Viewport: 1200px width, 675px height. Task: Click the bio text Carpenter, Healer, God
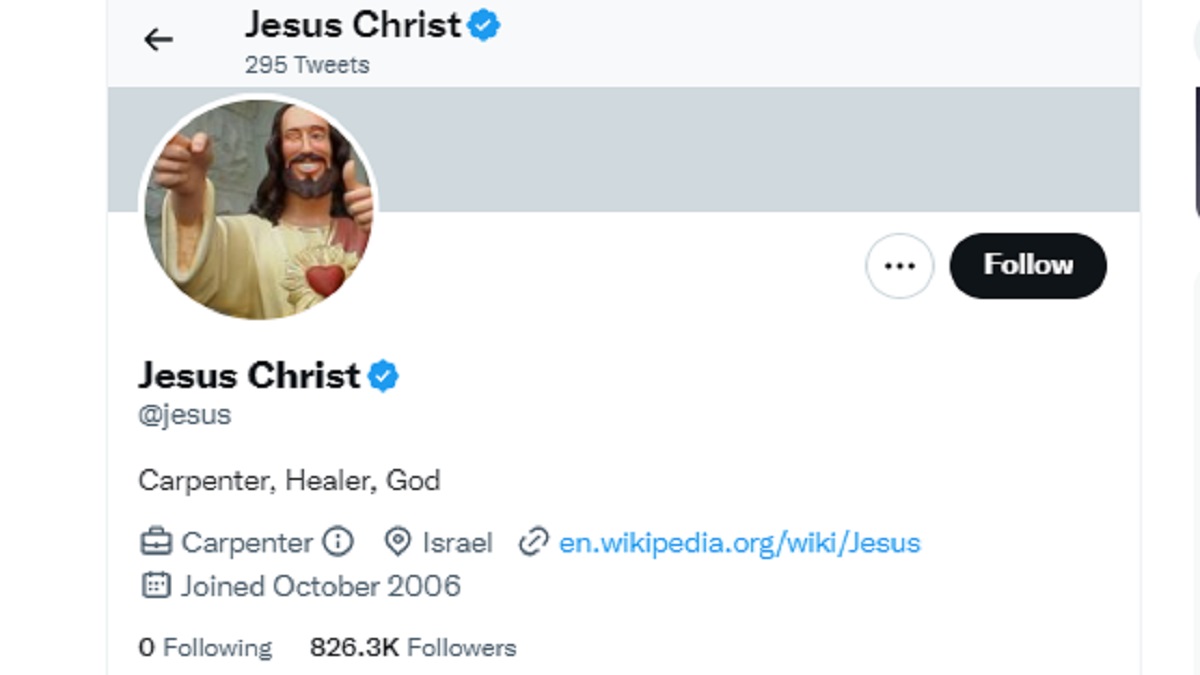pos(289,481)
